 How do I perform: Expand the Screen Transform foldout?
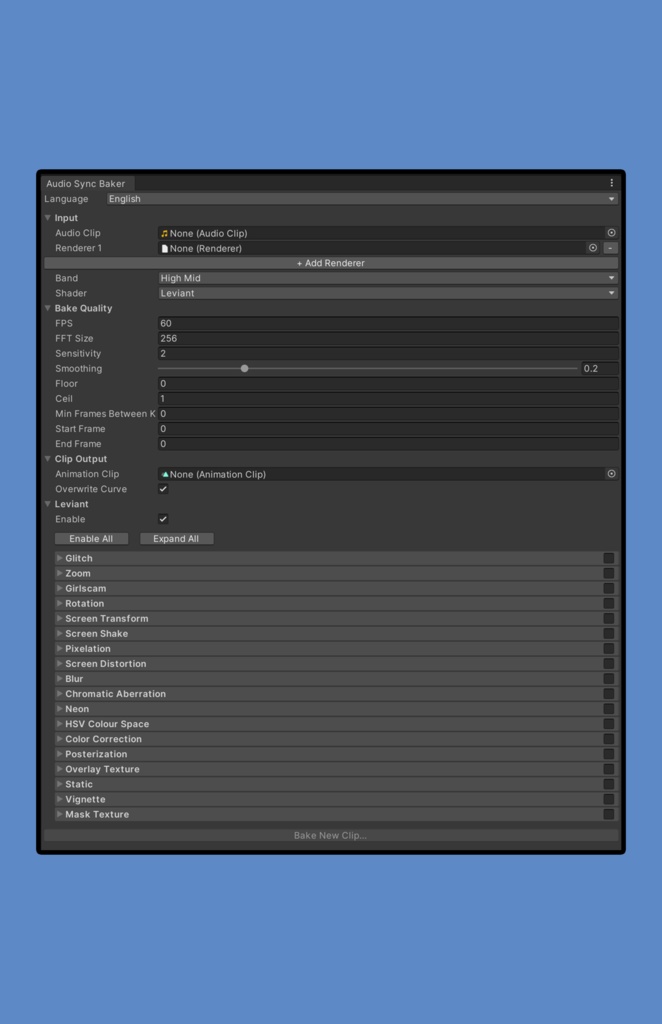pos(59,618)
